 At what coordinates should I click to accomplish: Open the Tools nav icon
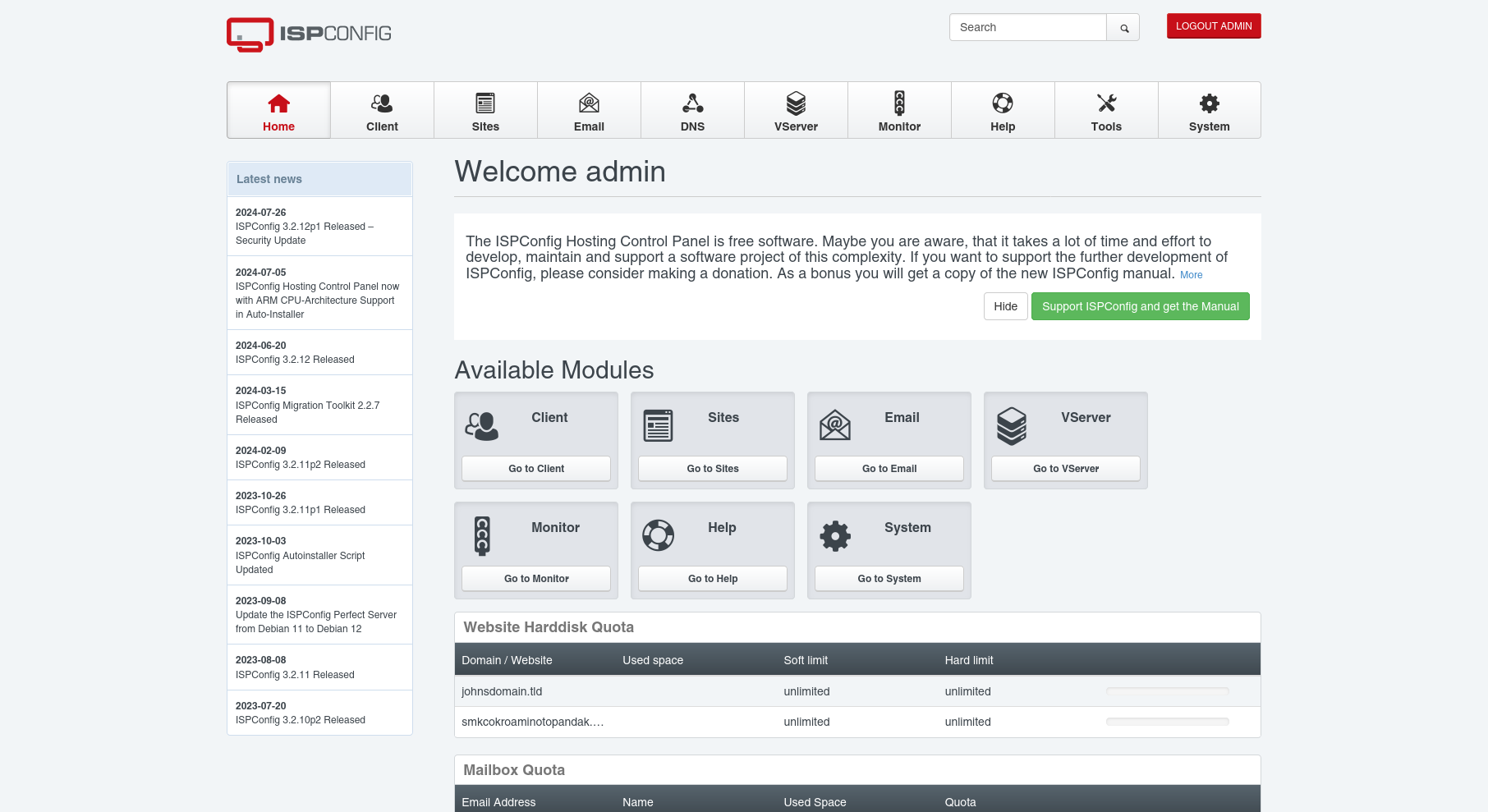tap(1106, 103)
